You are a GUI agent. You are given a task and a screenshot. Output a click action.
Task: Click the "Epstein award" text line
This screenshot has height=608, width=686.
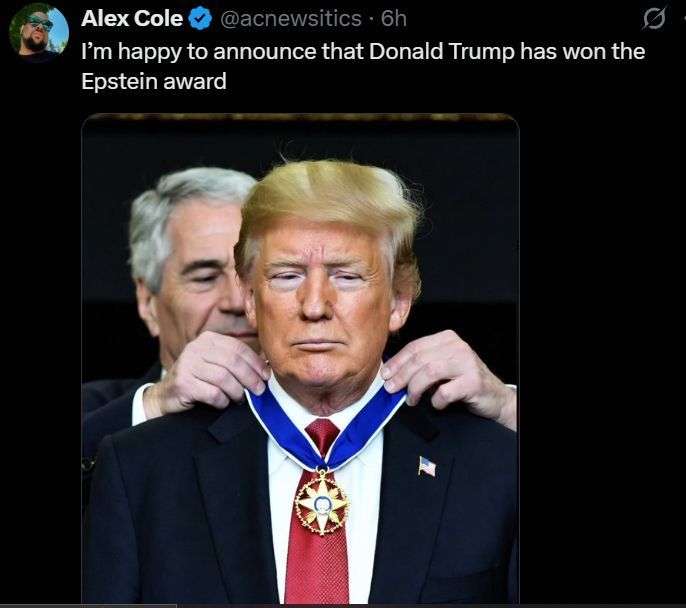point(154,81)
